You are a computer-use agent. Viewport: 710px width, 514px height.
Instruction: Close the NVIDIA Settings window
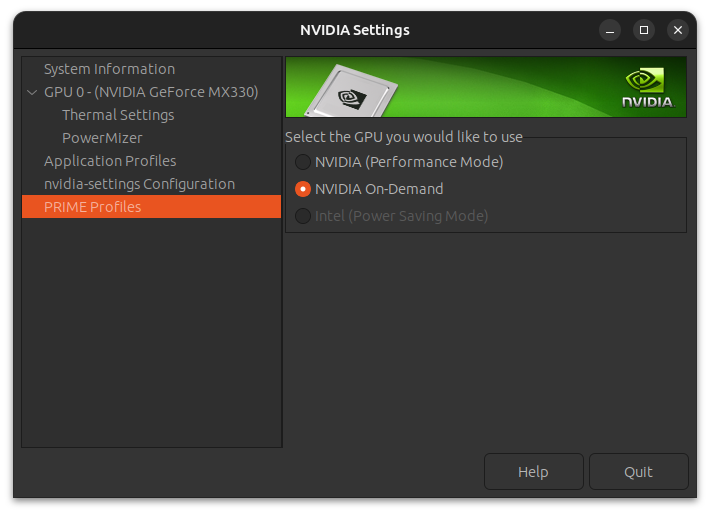click(677, 30)
